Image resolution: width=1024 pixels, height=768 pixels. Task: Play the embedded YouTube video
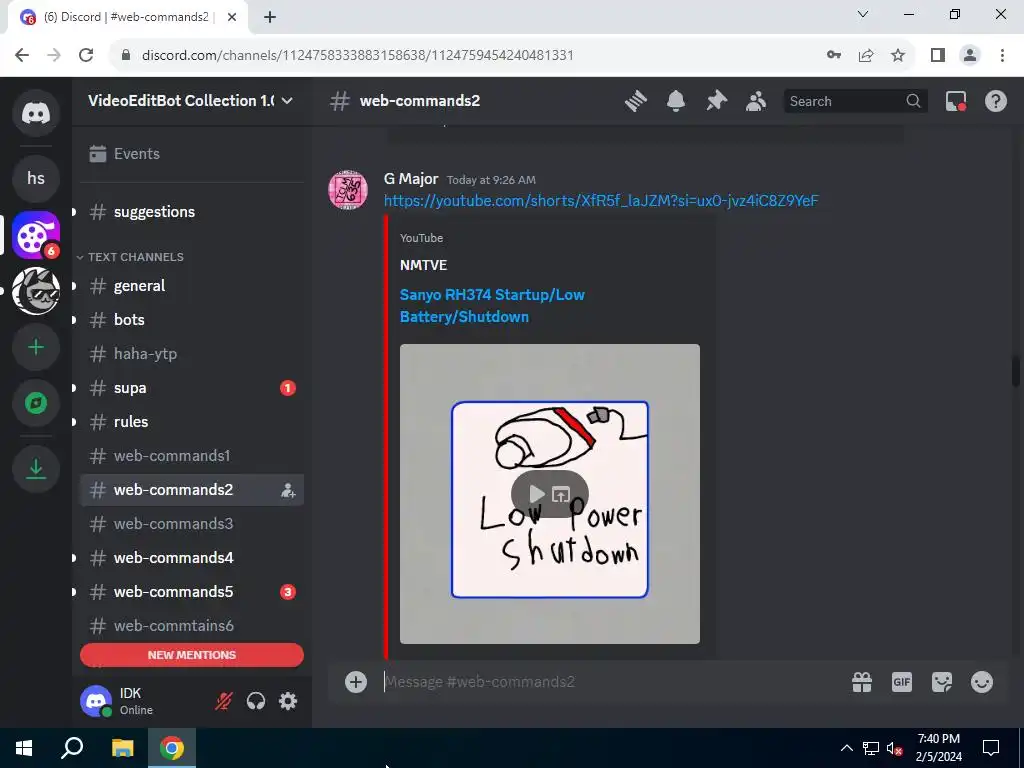(536, 494)
